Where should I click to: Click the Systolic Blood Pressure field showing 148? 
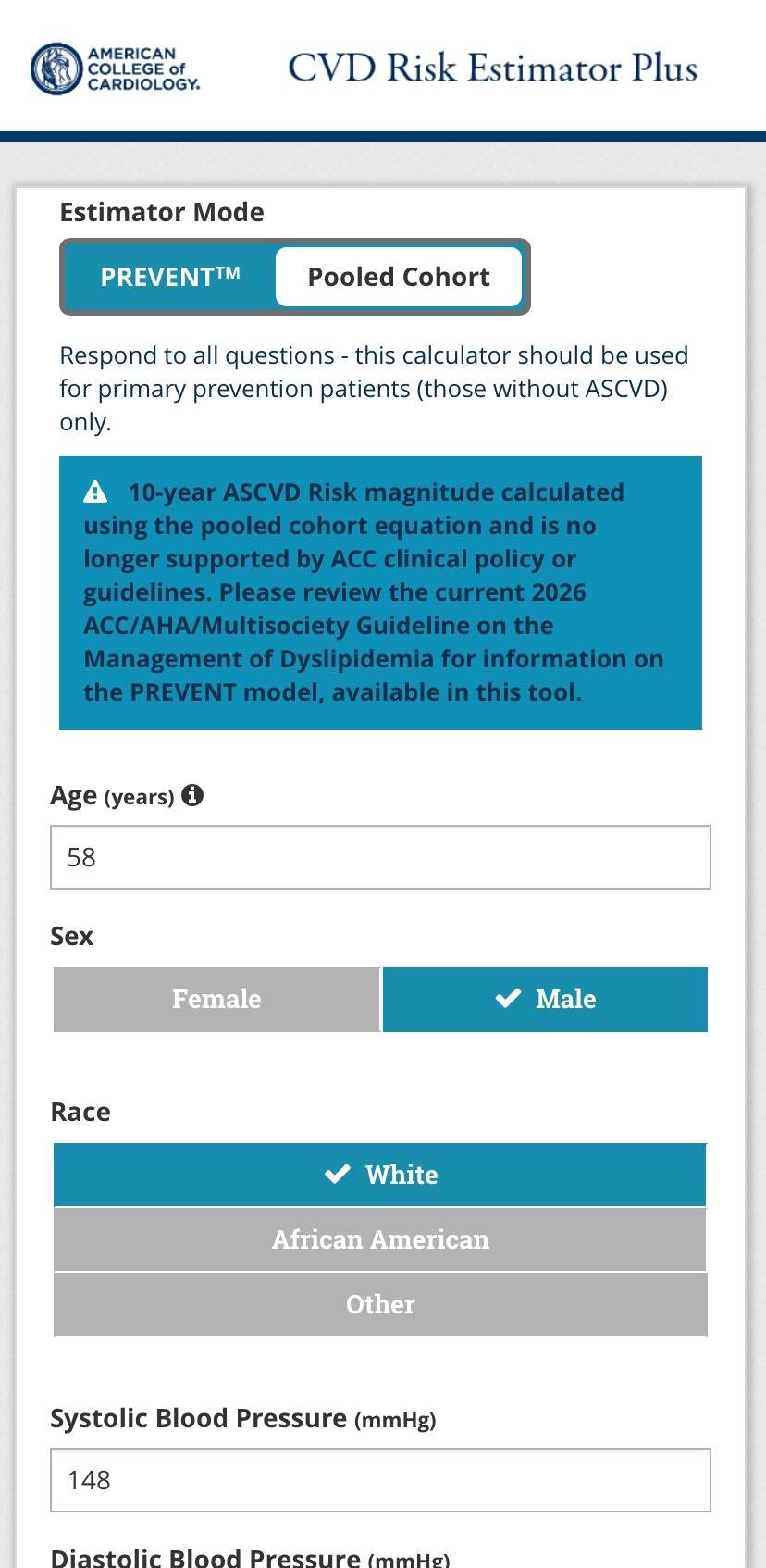tap(380, 1479)
